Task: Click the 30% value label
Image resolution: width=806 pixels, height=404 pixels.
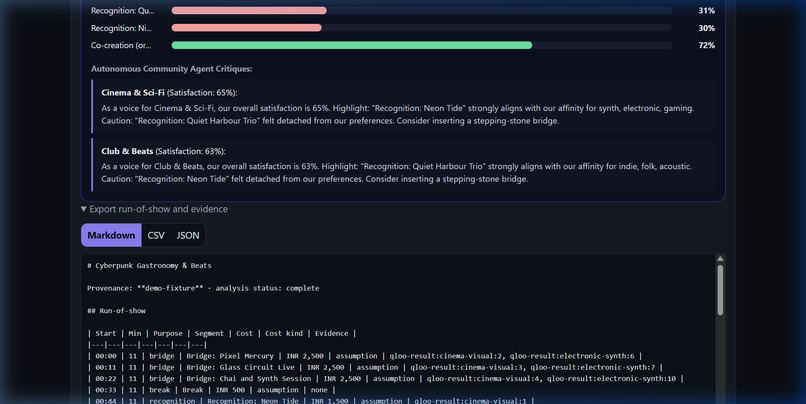Action: [x=706, y=28]
